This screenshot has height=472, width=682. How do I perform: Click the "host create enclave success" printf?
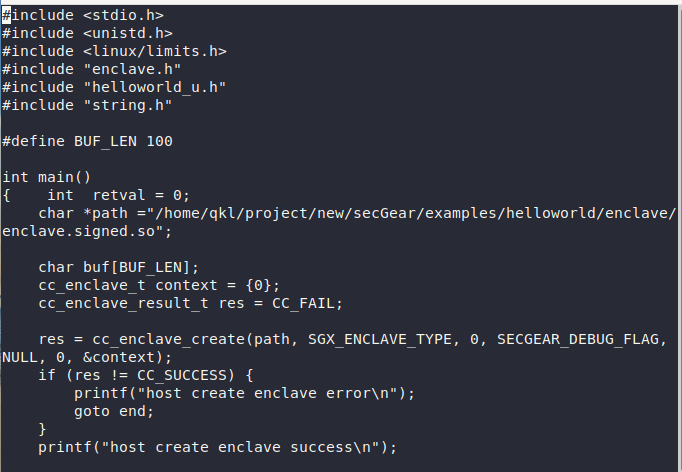tap(217, 447)
